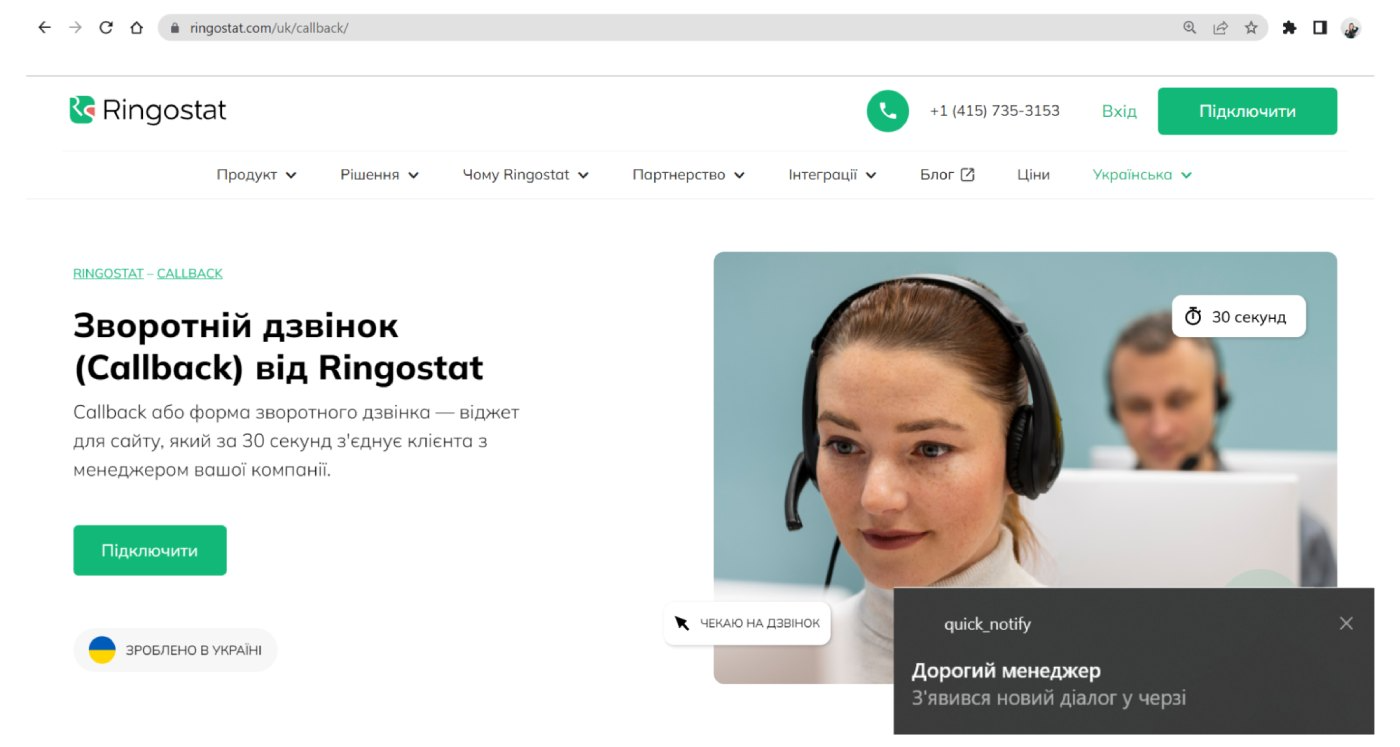Expand the Інтеграції menu

click(x=833, y=175)
